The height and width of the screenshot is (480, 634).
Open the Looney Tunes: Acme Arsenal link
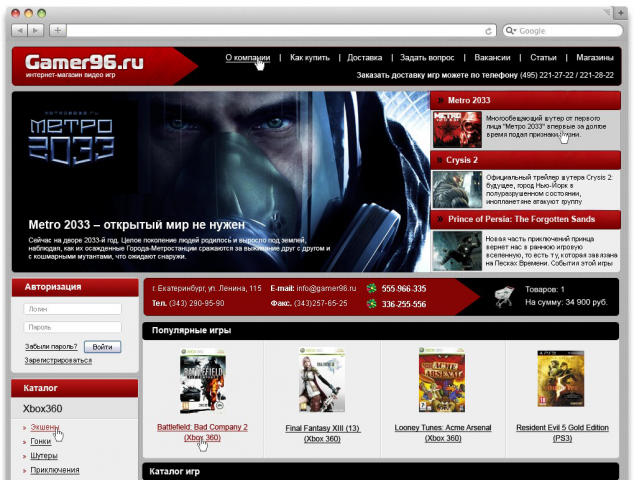pyautogui.click(x=443, y=433)
